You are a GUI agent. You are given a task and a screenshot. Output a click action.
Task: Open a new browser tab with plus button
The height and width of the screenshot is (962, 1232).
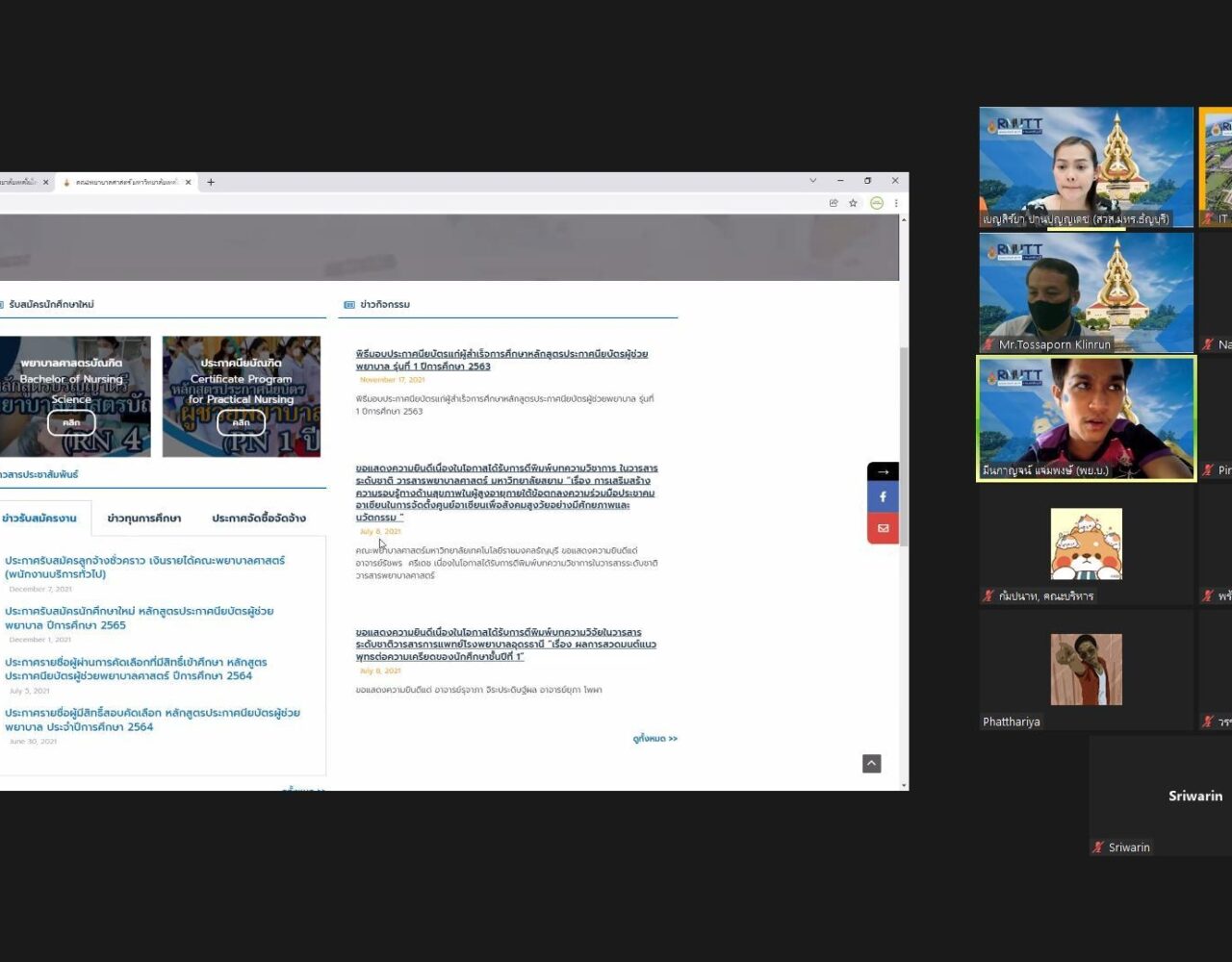pos(211,182)
